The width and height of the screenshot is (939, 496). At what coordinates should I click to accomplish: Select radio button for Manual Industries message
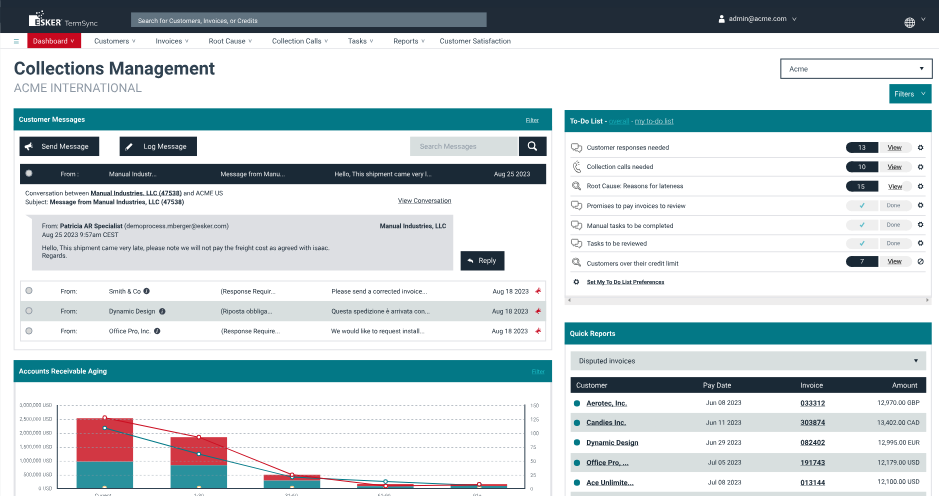pos(29,174)
